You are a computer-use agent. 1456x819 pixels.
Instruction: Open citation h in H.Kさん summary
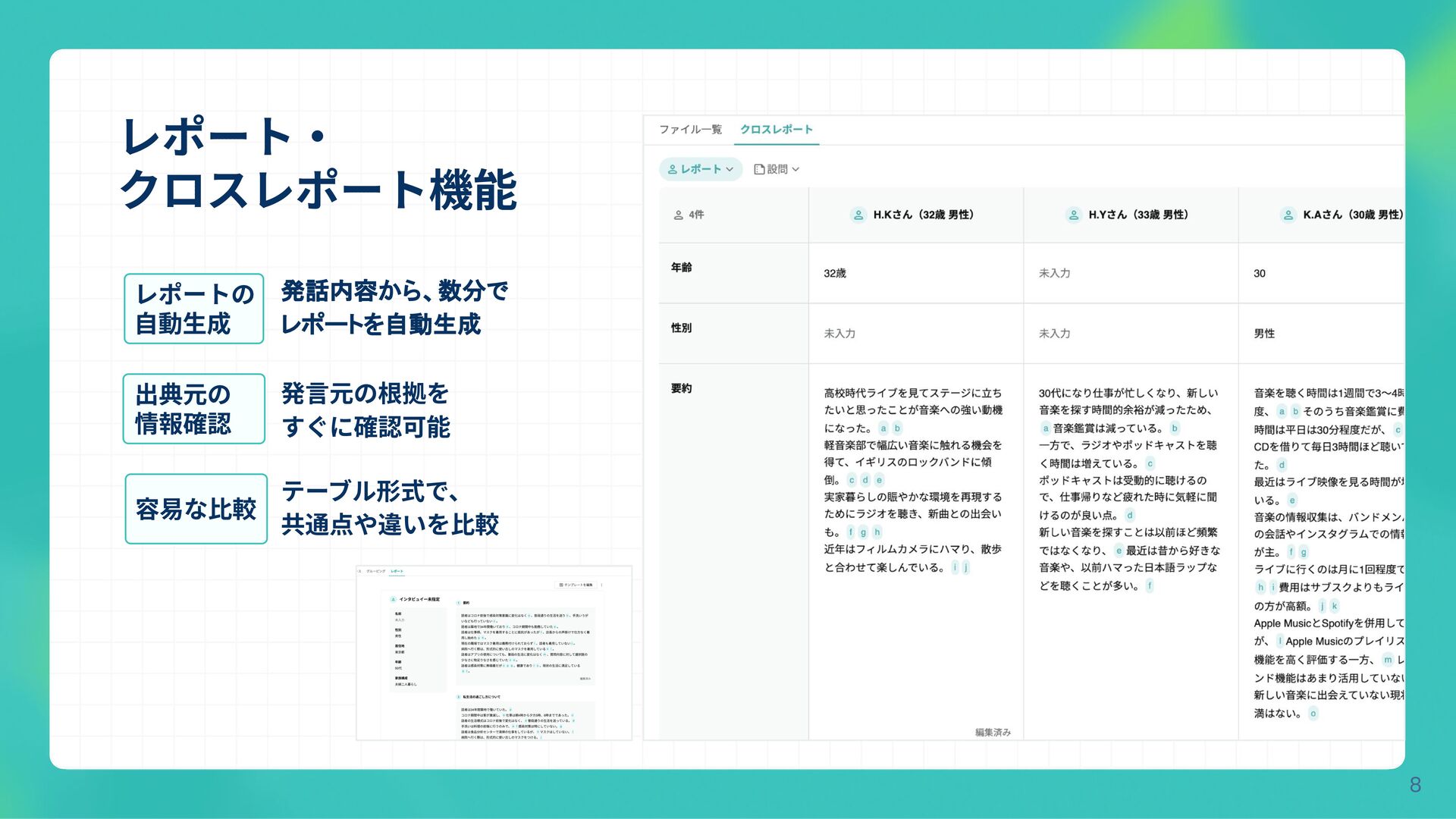pos(877,532)
